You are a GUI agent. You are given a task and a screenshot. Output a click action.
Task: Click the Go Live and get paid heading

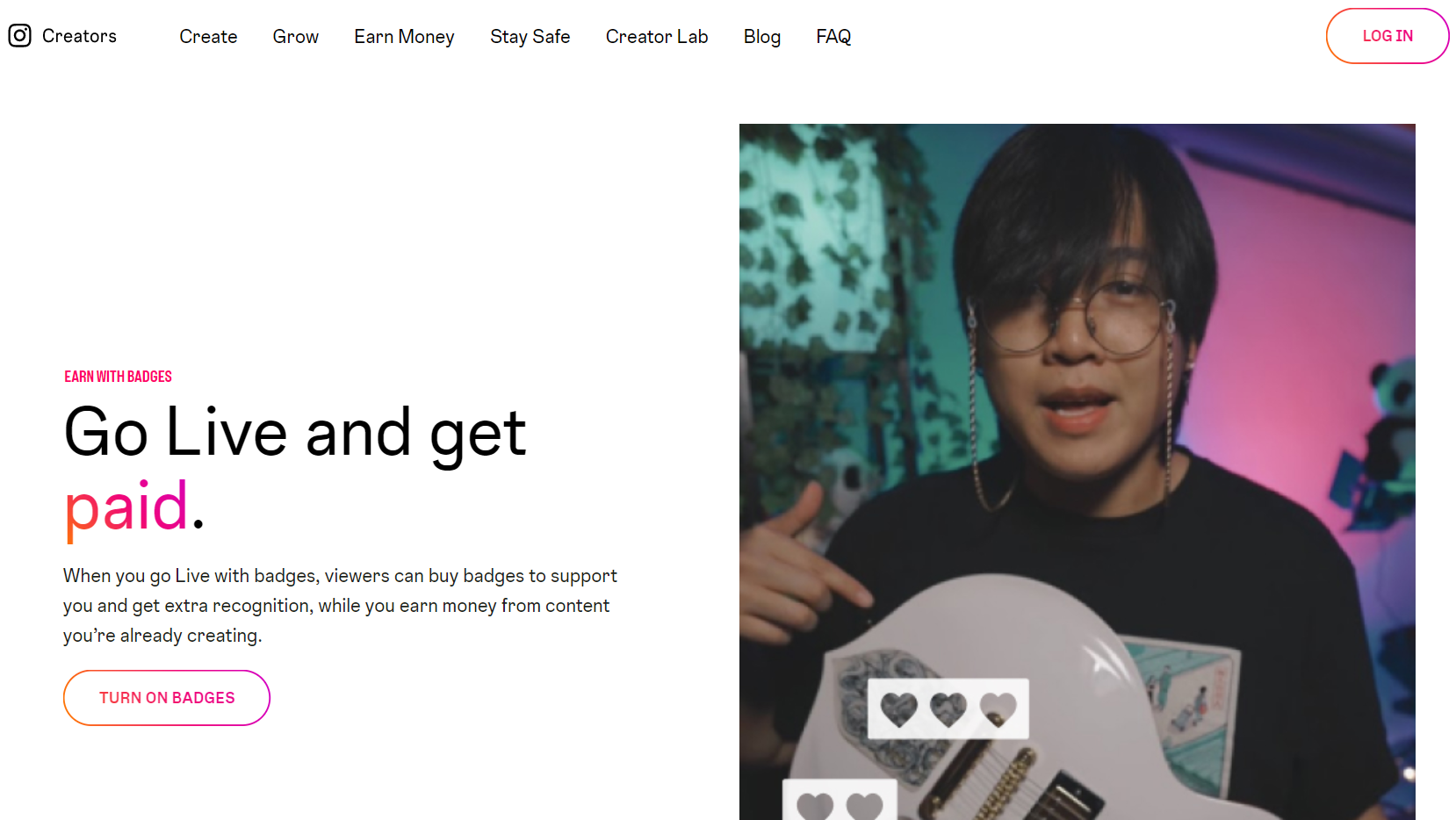pyautogui.click(x=295, y=470)
